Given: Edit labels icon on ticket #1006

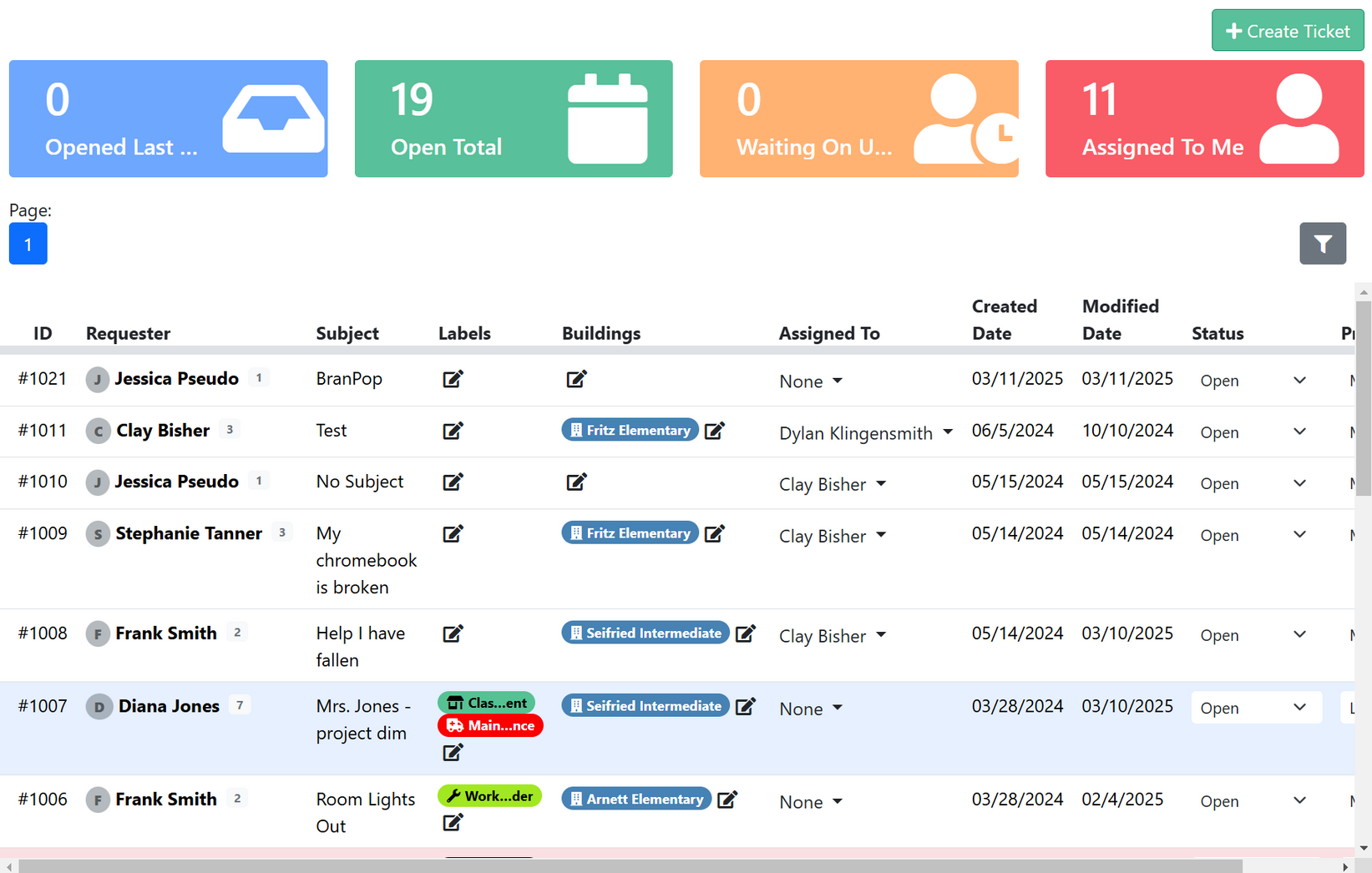Looking at the screenshot, I should coord(453,823).
